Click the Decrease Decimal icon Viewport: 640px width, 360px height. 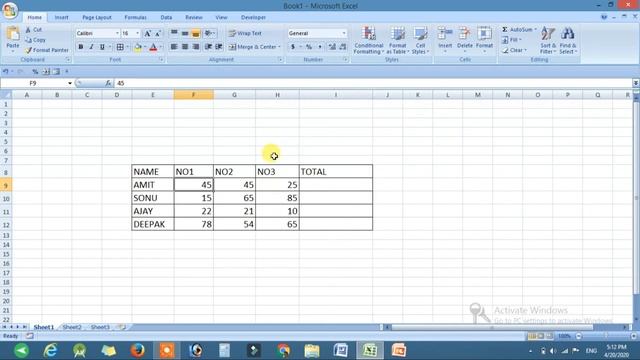(x=343, y=47)
